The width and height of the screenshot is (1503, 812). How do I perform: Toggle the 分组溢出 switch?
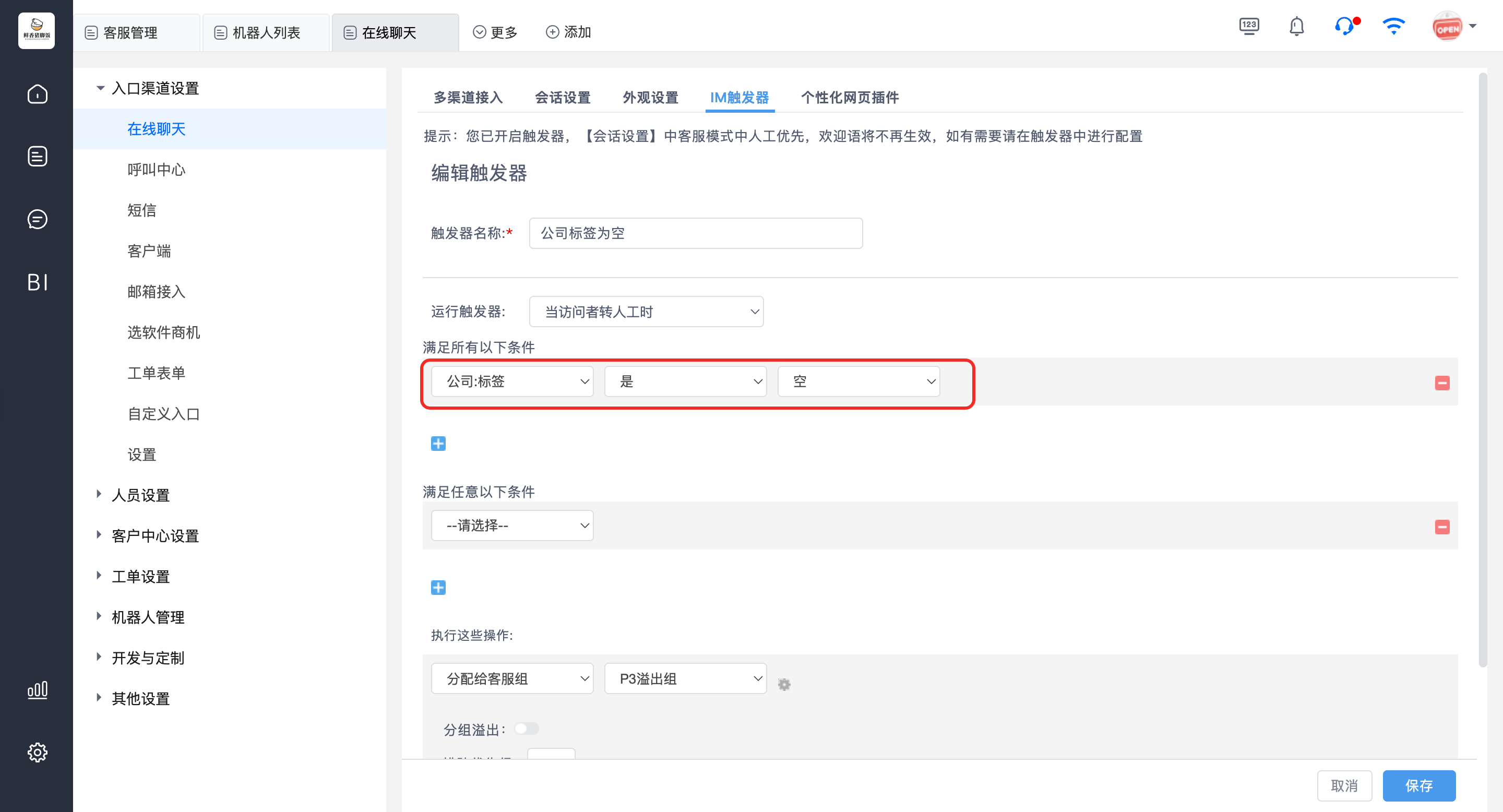click(x=526, y=729)
